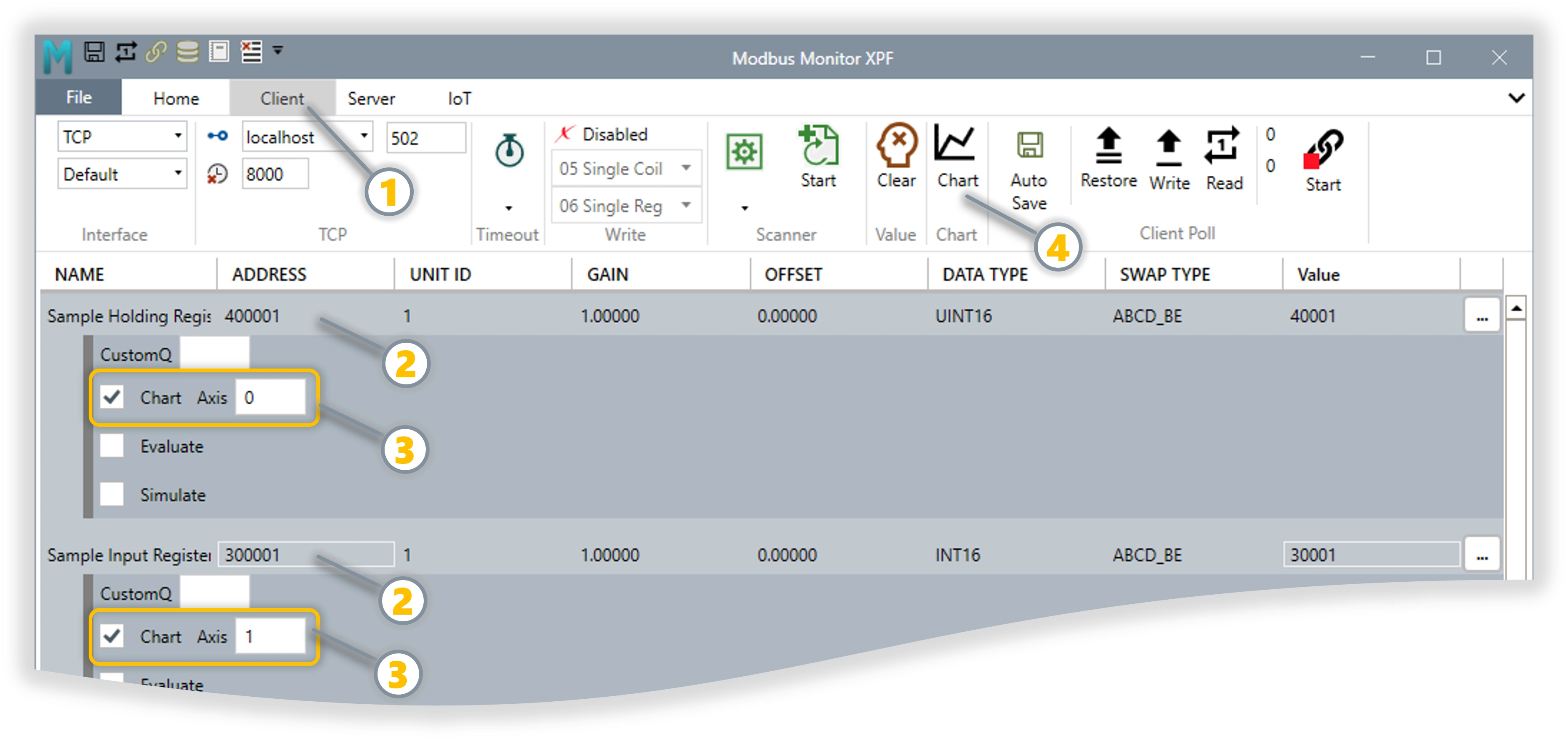Toggle Auto Save
The width and height of the screenshot is (1568, 740).
click(1029, 171)
